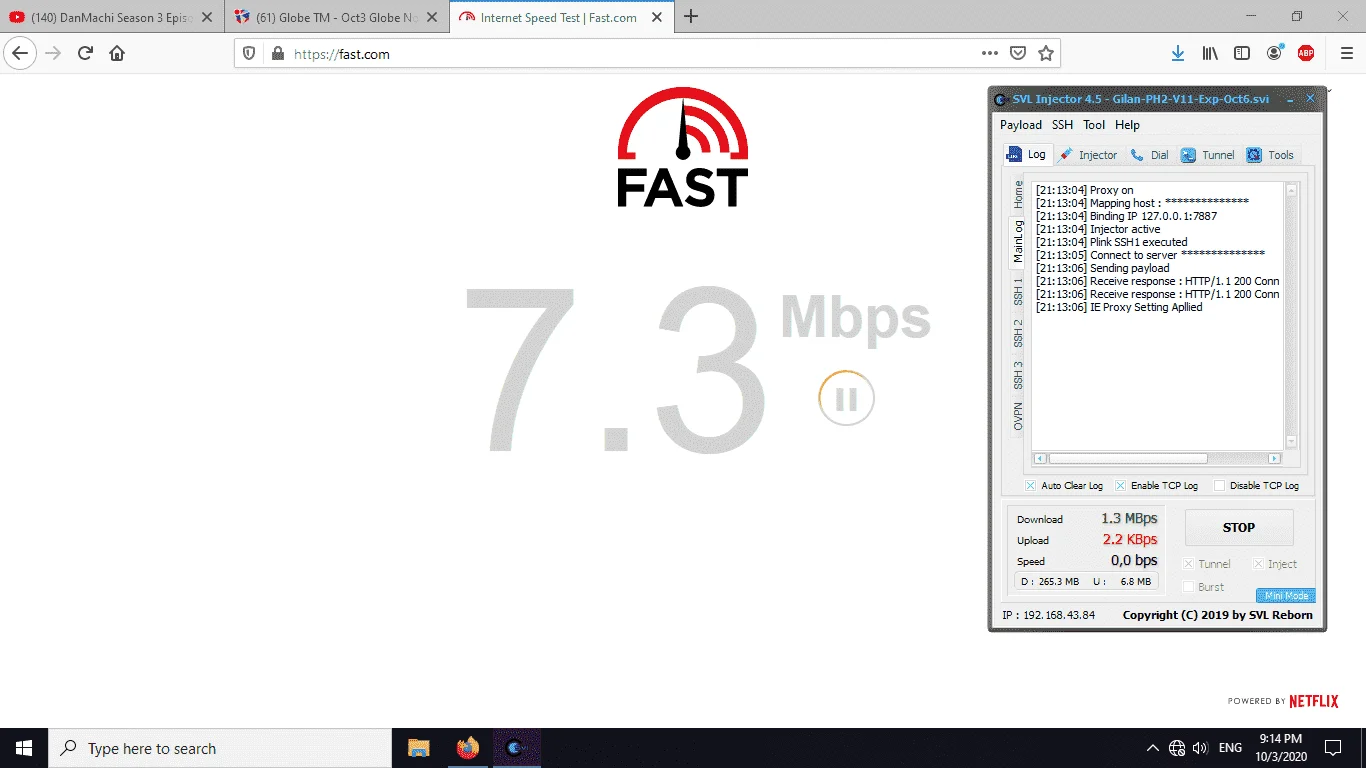Click the Windows taskbar search box

pyautogui.click(x=220, y=748)
